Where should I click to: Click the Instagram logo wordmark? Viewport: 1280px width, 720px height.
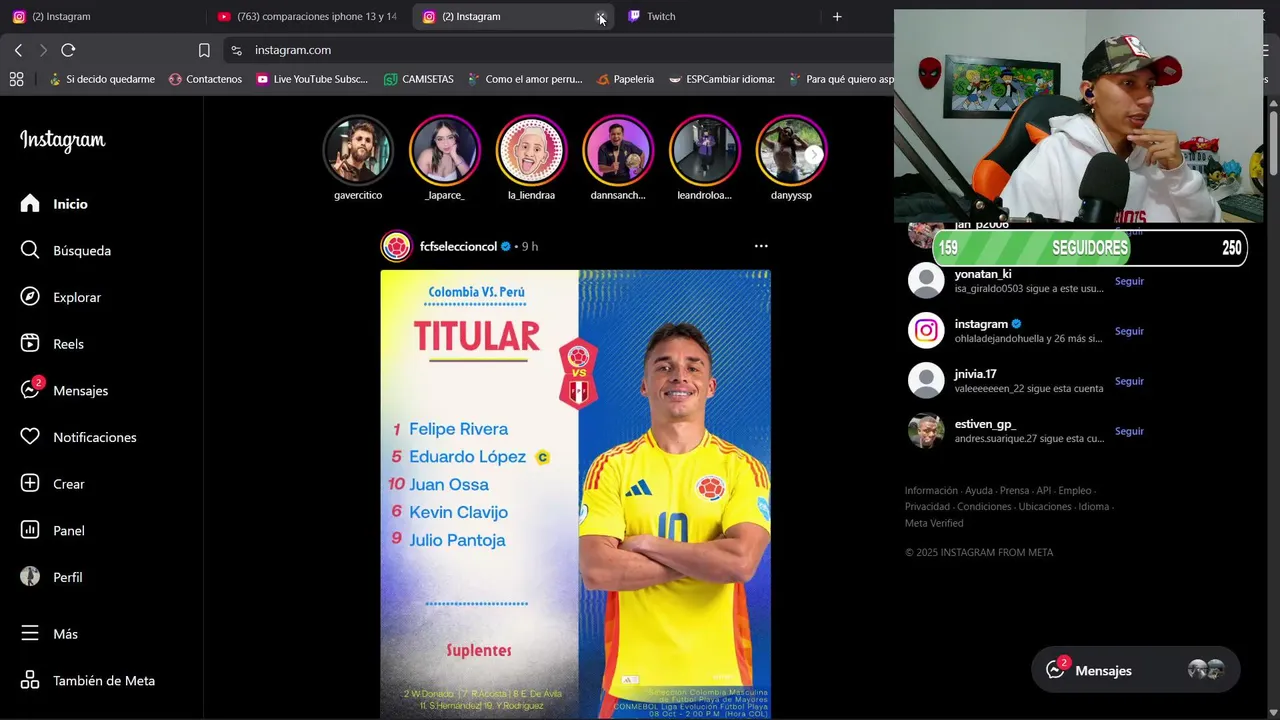point(62,140)
